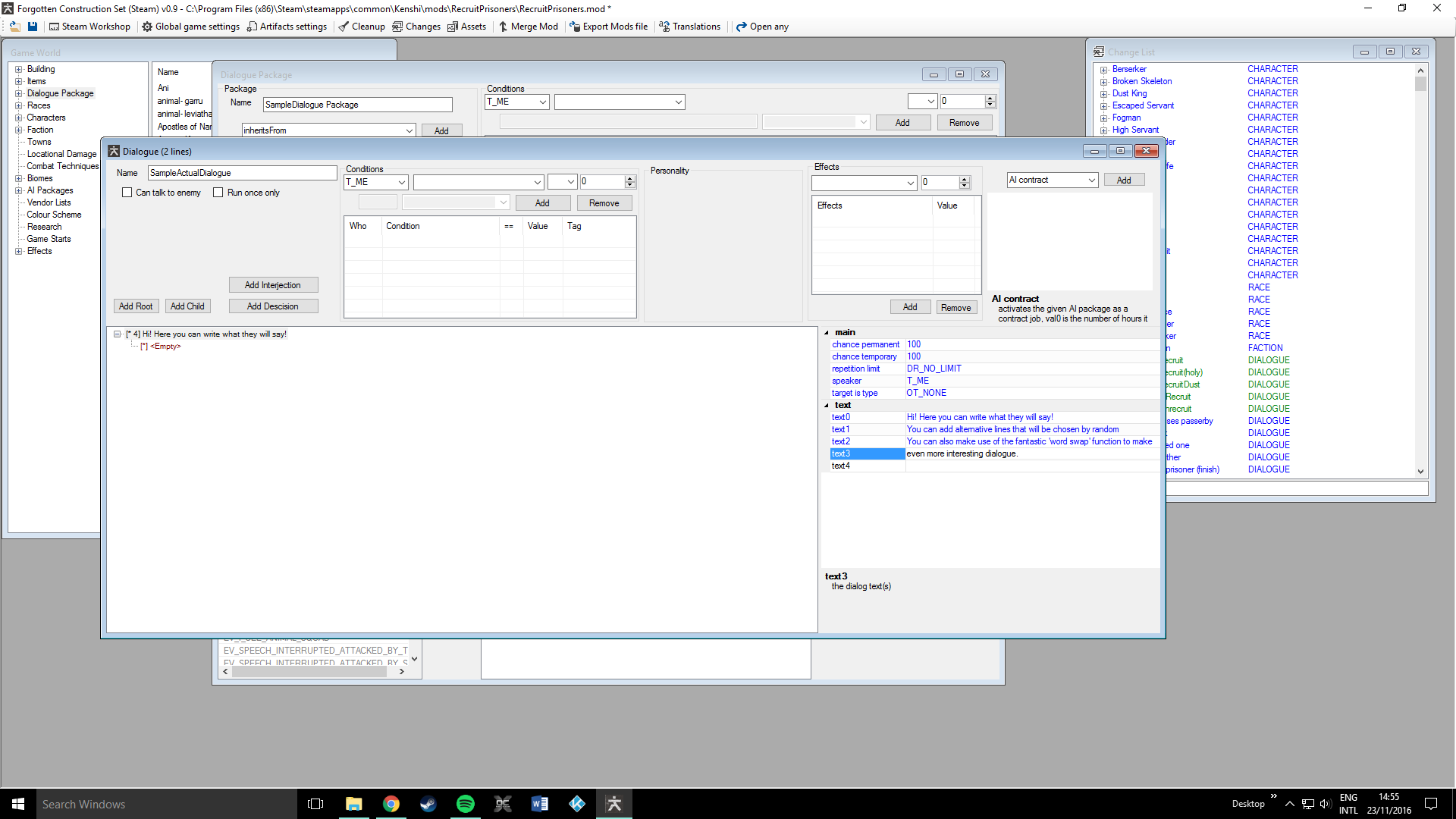The width and height of the screenshot is (1456, 819).
Task: Click the open file icon in toolbar
Action: pyautogui.click(x=14, y=27)
